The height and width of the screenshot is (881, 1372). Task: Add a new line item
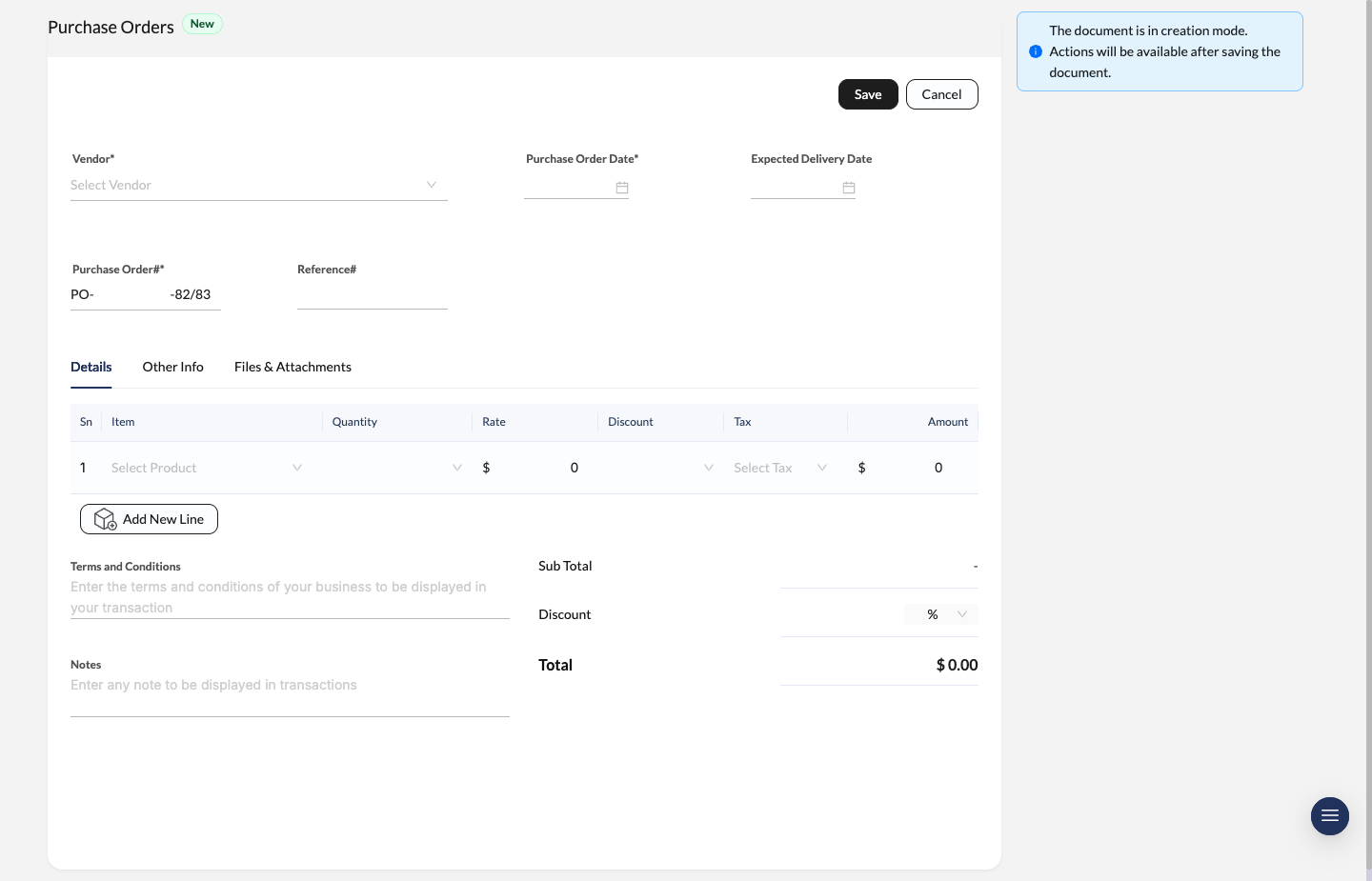tap(149, 519)
